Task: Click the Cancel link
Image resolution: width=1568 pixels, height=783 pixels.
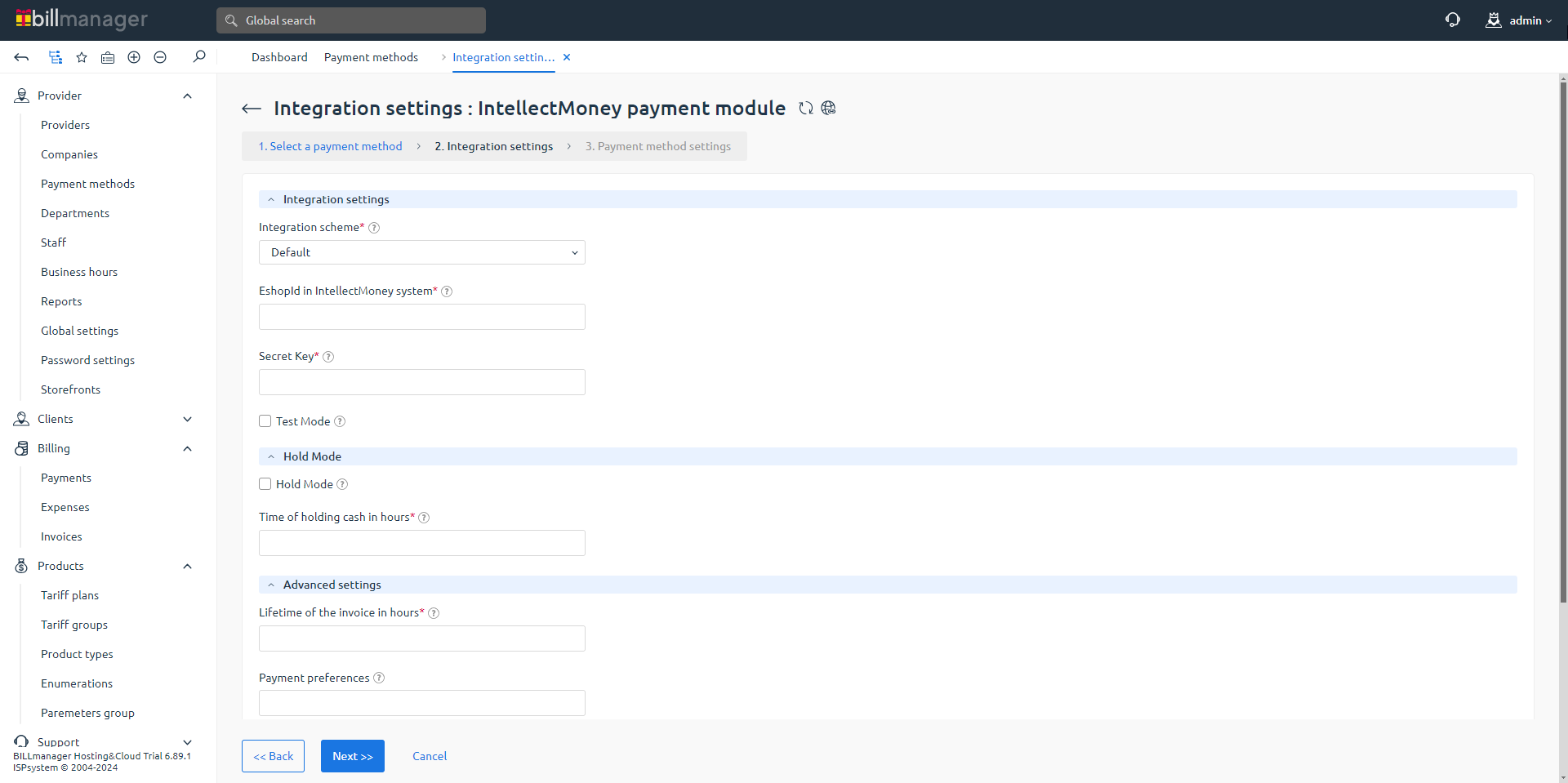Action: (430, 756)
